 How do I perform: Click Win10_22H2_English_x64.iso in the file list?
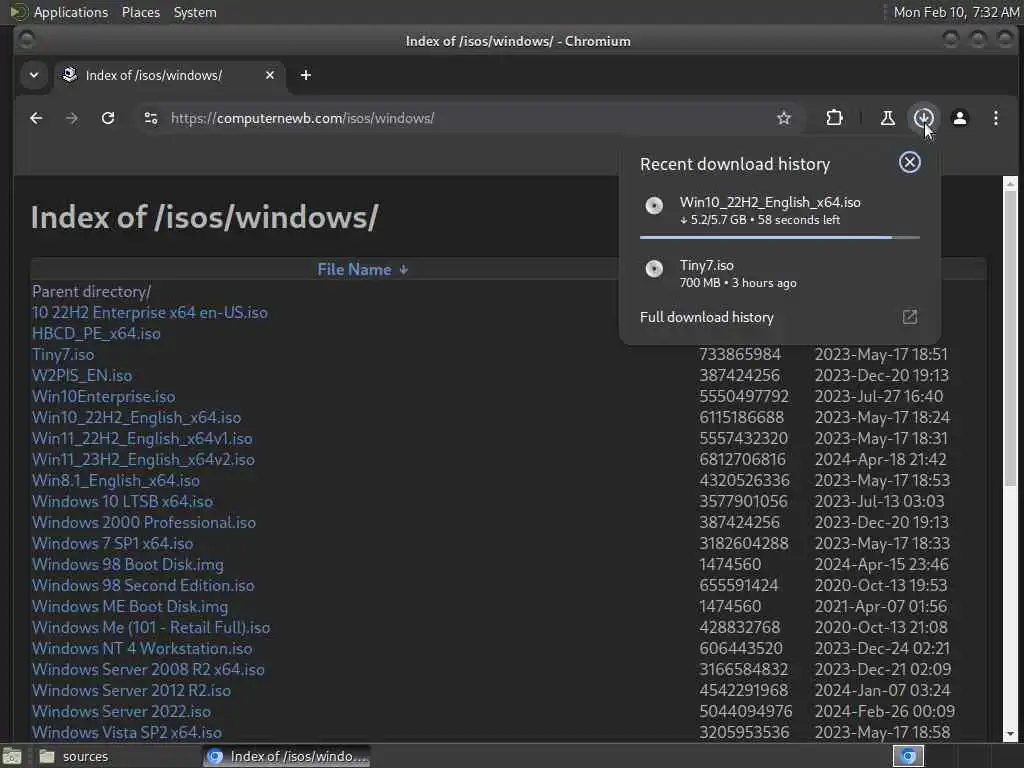136,417
